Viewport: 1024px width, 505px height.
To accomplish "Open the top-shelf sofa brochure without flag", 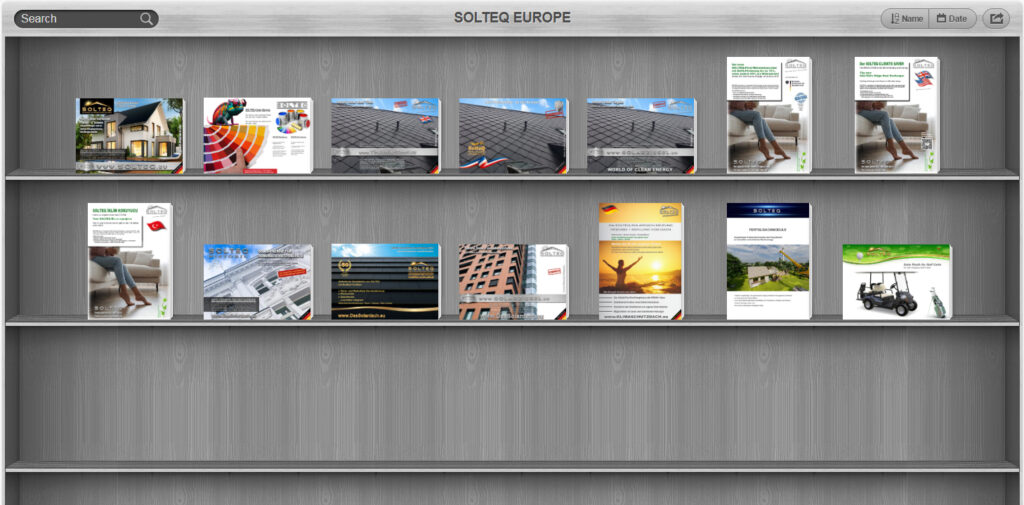I will point(769,115).
